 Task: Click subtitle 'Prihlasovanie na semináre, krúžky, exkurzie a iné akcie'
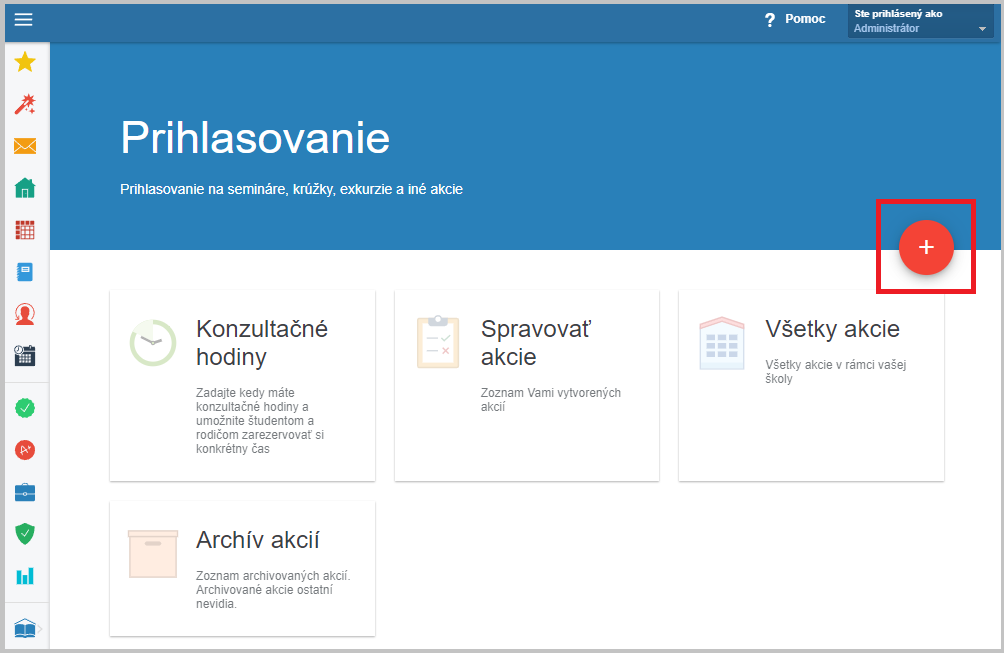[x=291, y=189]
